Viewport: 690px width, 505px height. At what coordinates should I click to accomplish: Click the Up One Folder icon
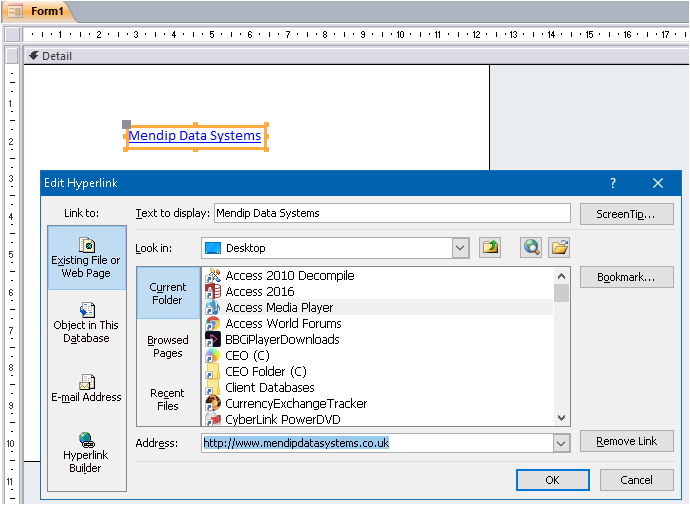[490, 248]
